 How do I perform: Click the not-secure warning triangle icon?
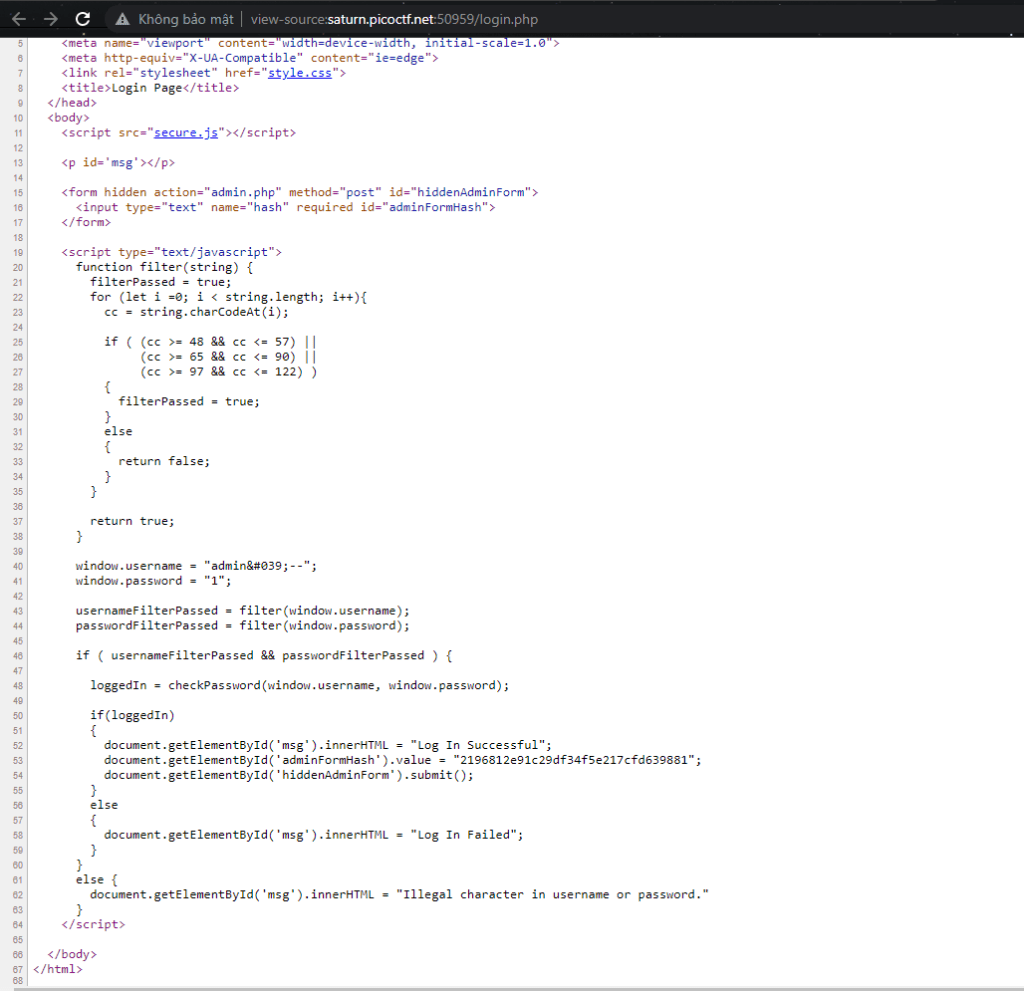point(122,19)
